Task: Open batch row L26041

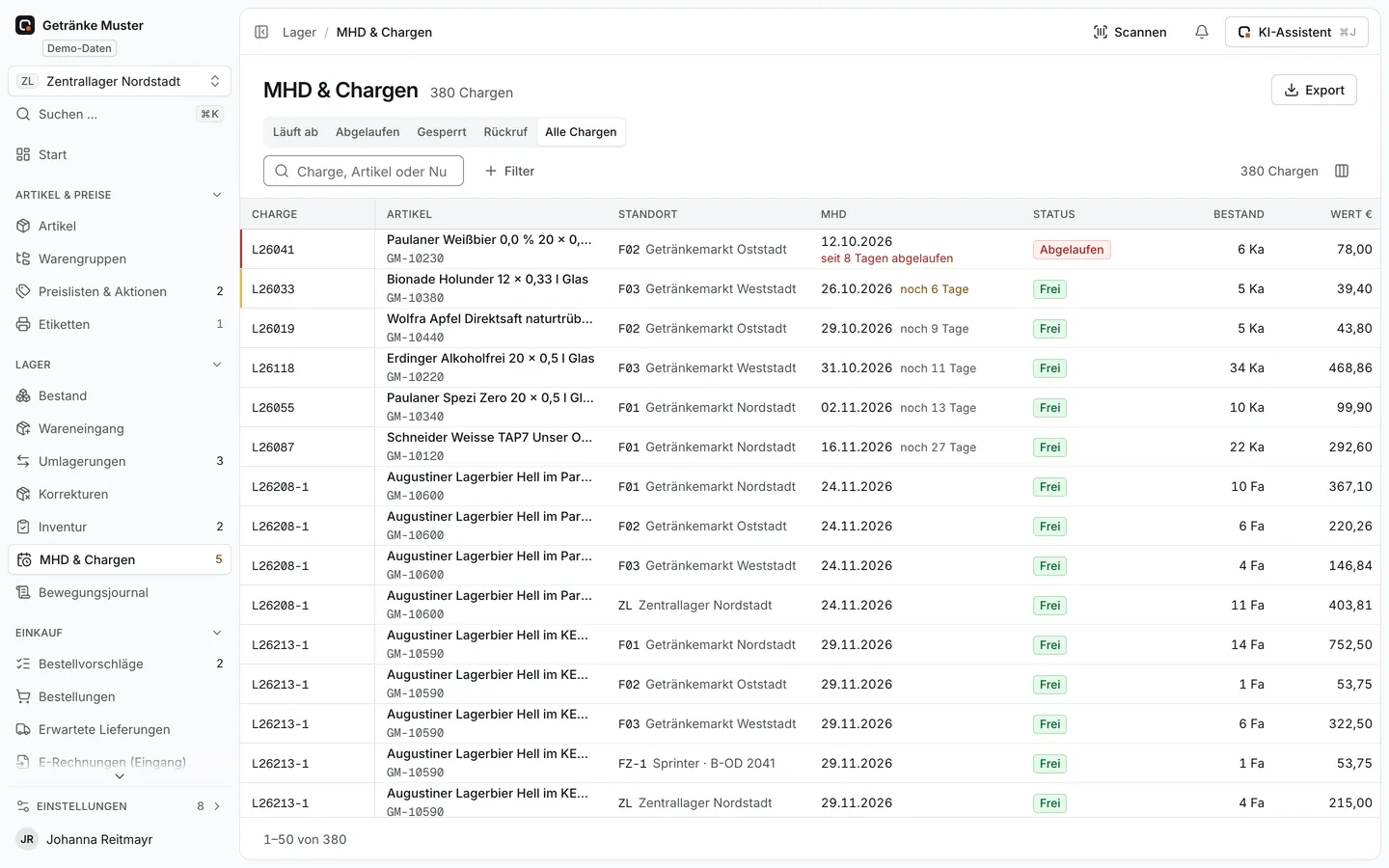Action: tap(810, 249)
